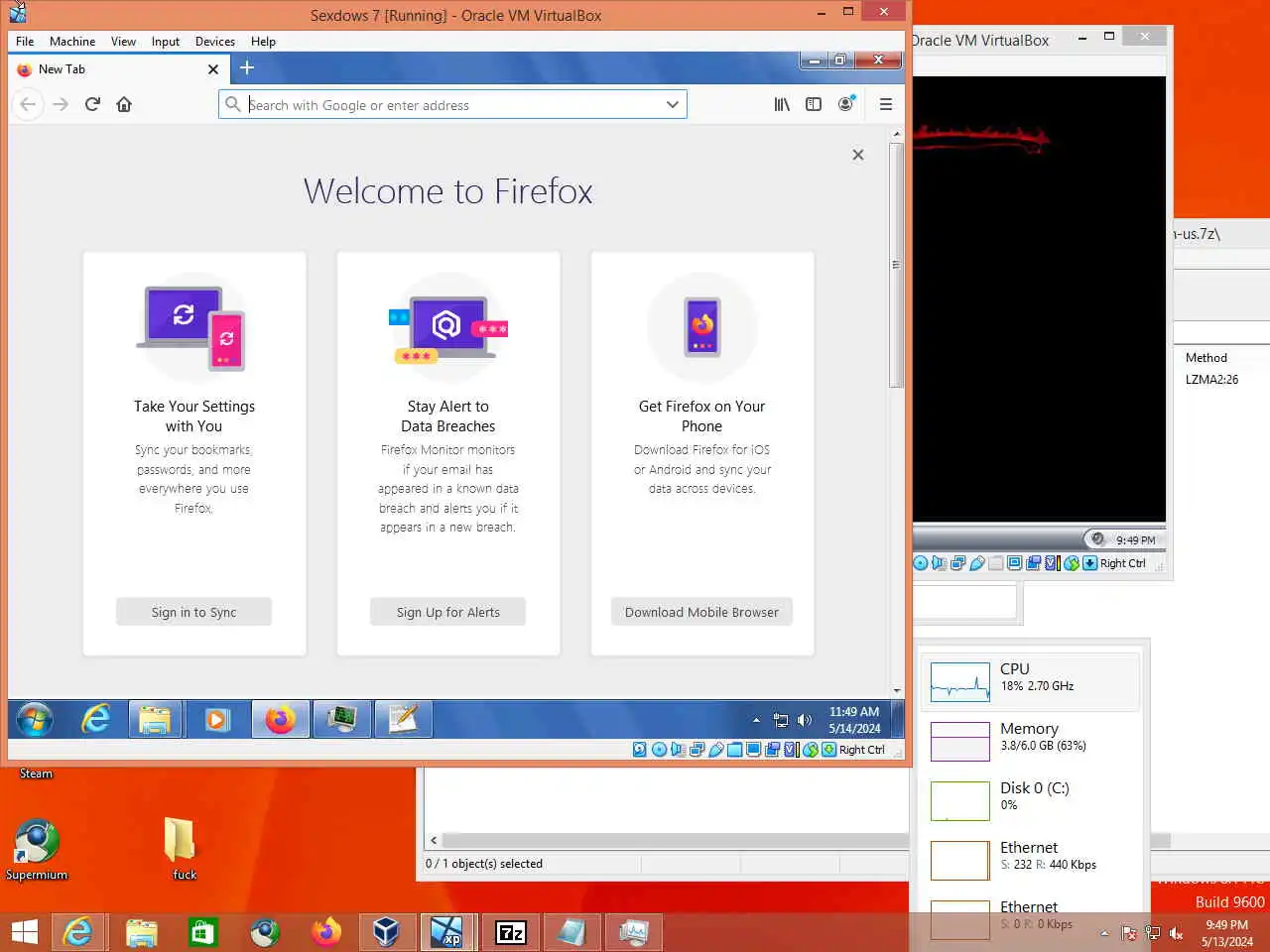Click the Firefox forward arrow button
Image resolution: width=1270 pixels, height=952 pixels.
[x=61, y=104]
